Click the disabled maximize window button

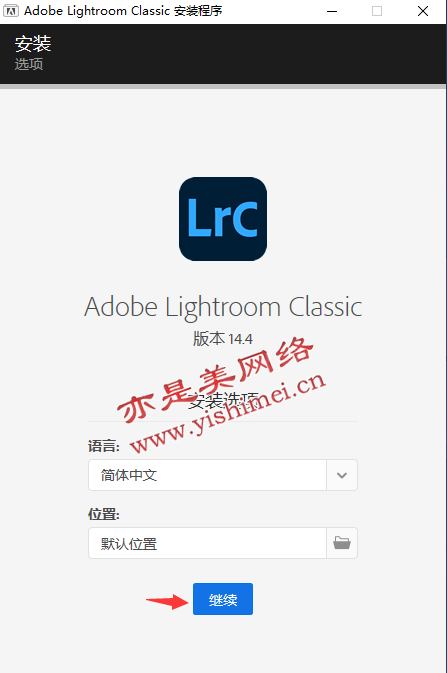tap(377, 11)
